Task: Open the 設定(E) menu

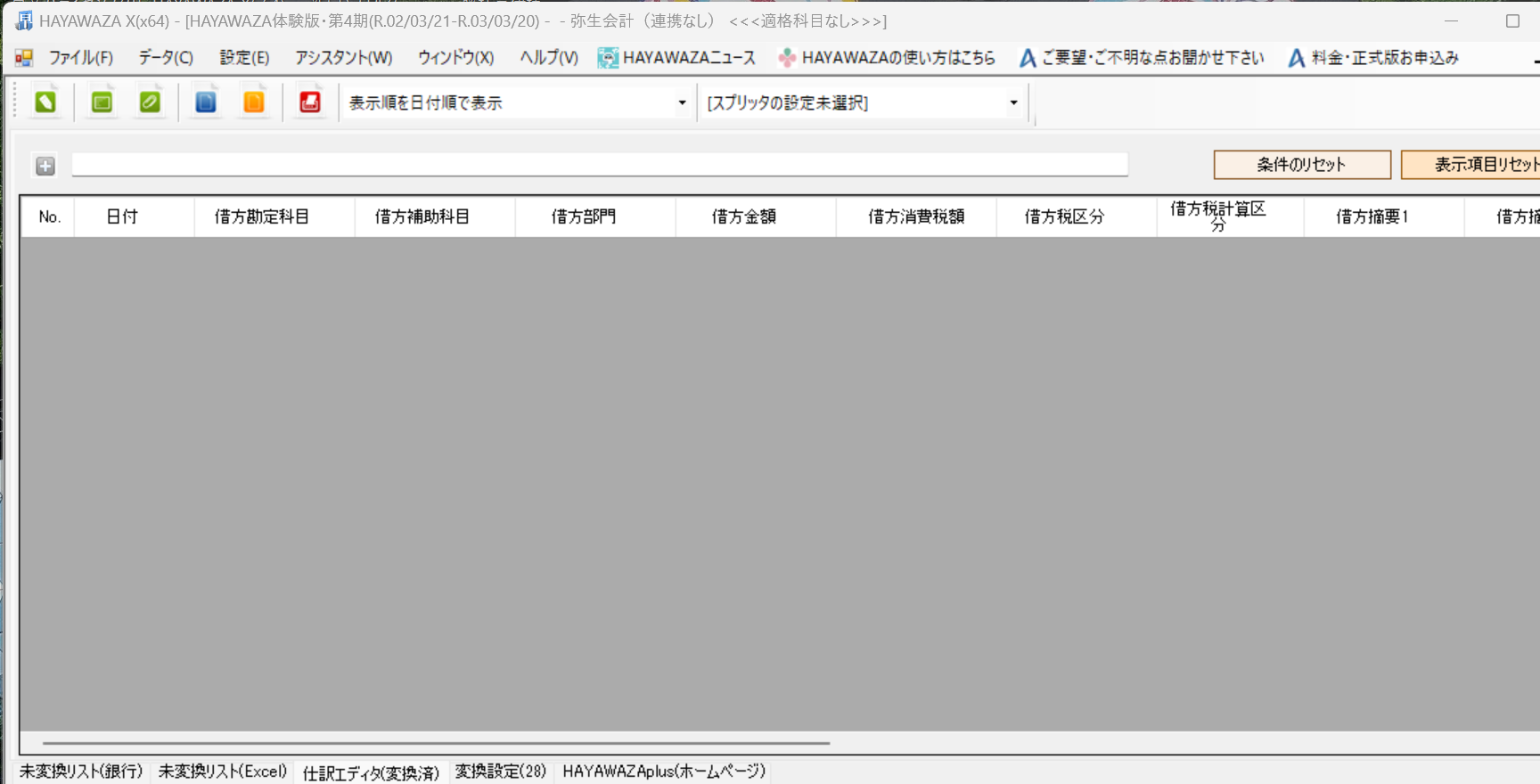Action: 244,58
